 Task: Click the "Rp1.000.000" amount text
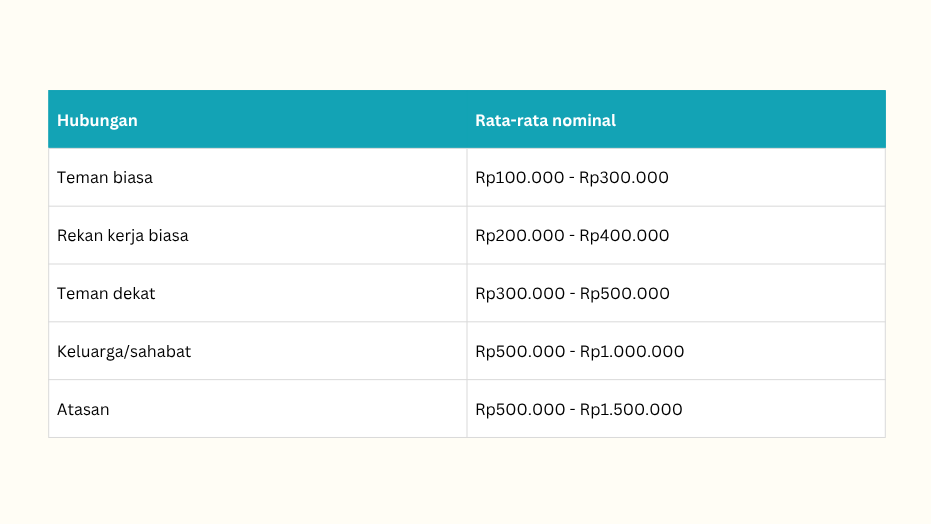[632, 352]
